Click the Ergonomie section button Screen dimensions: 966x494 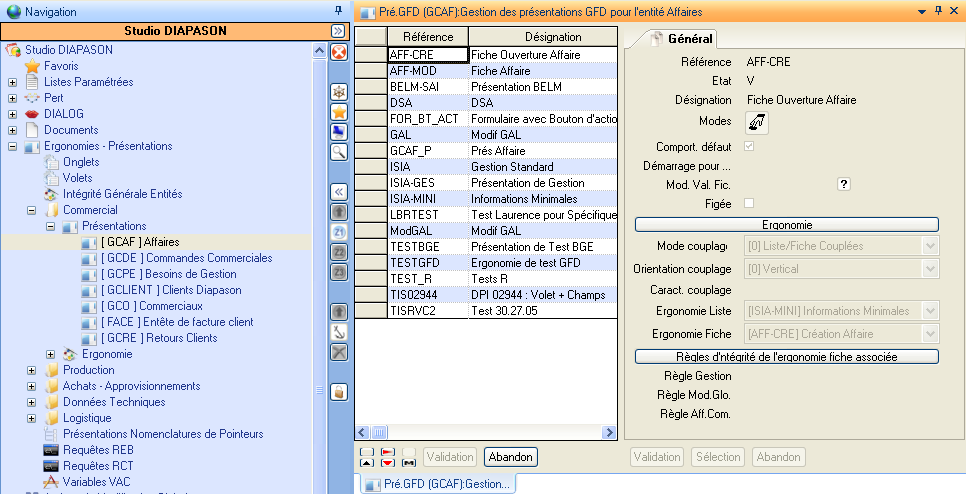click(x=787, y=225)
